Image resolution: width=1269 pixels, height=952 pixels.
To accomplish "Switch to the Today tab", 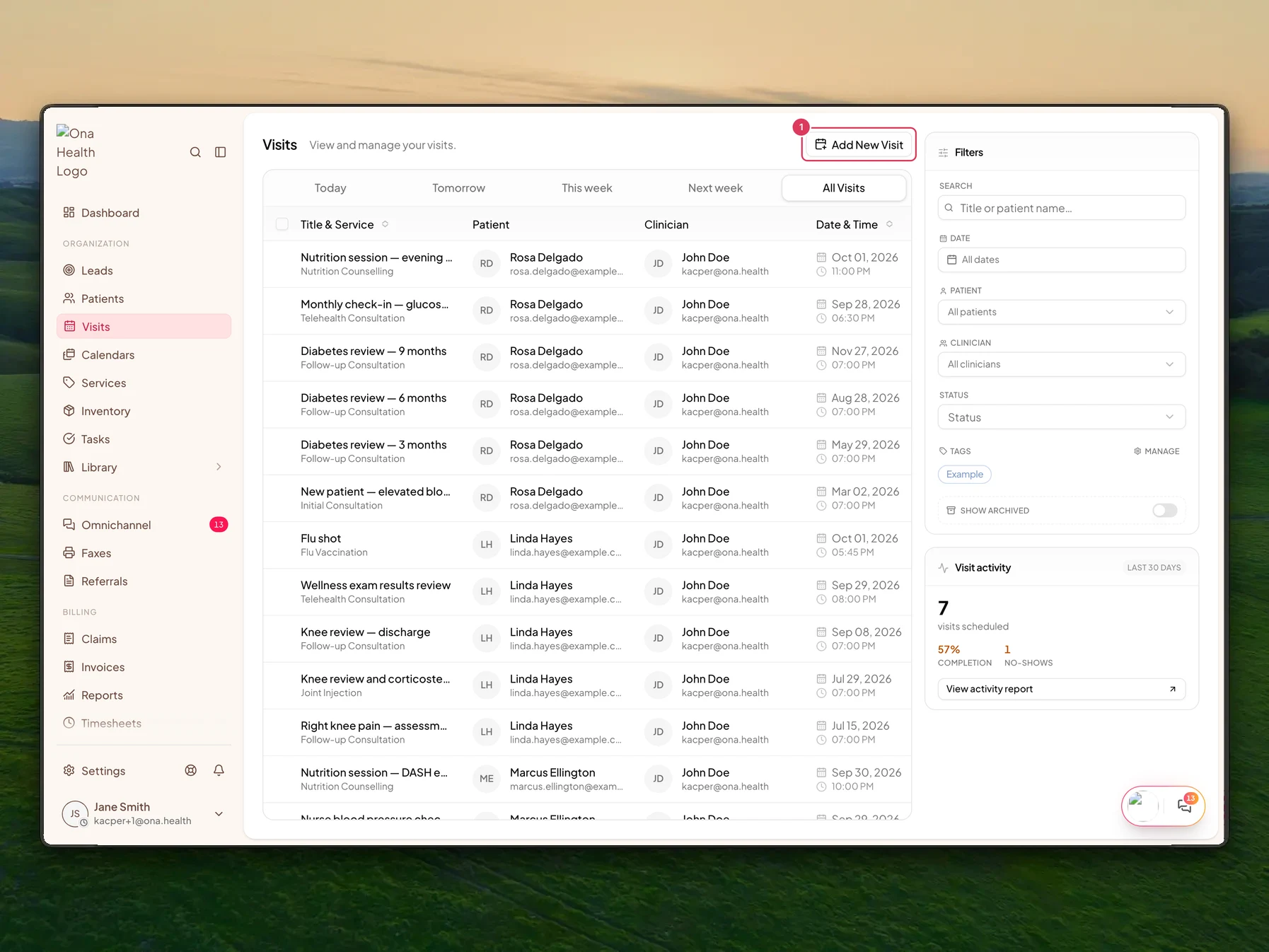I will (330, 188).
